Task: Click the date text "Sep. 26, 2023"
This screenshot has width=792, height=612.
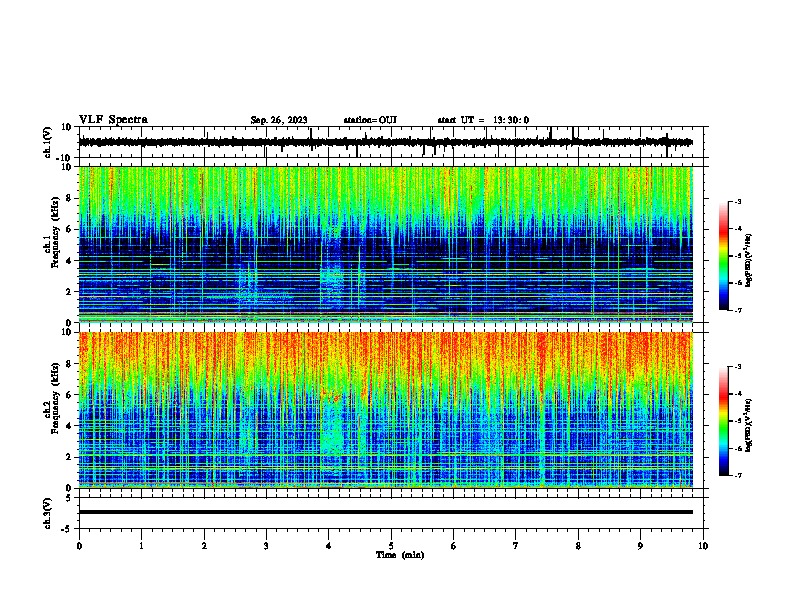Action: pyautogui.click(x=279, y=120)
